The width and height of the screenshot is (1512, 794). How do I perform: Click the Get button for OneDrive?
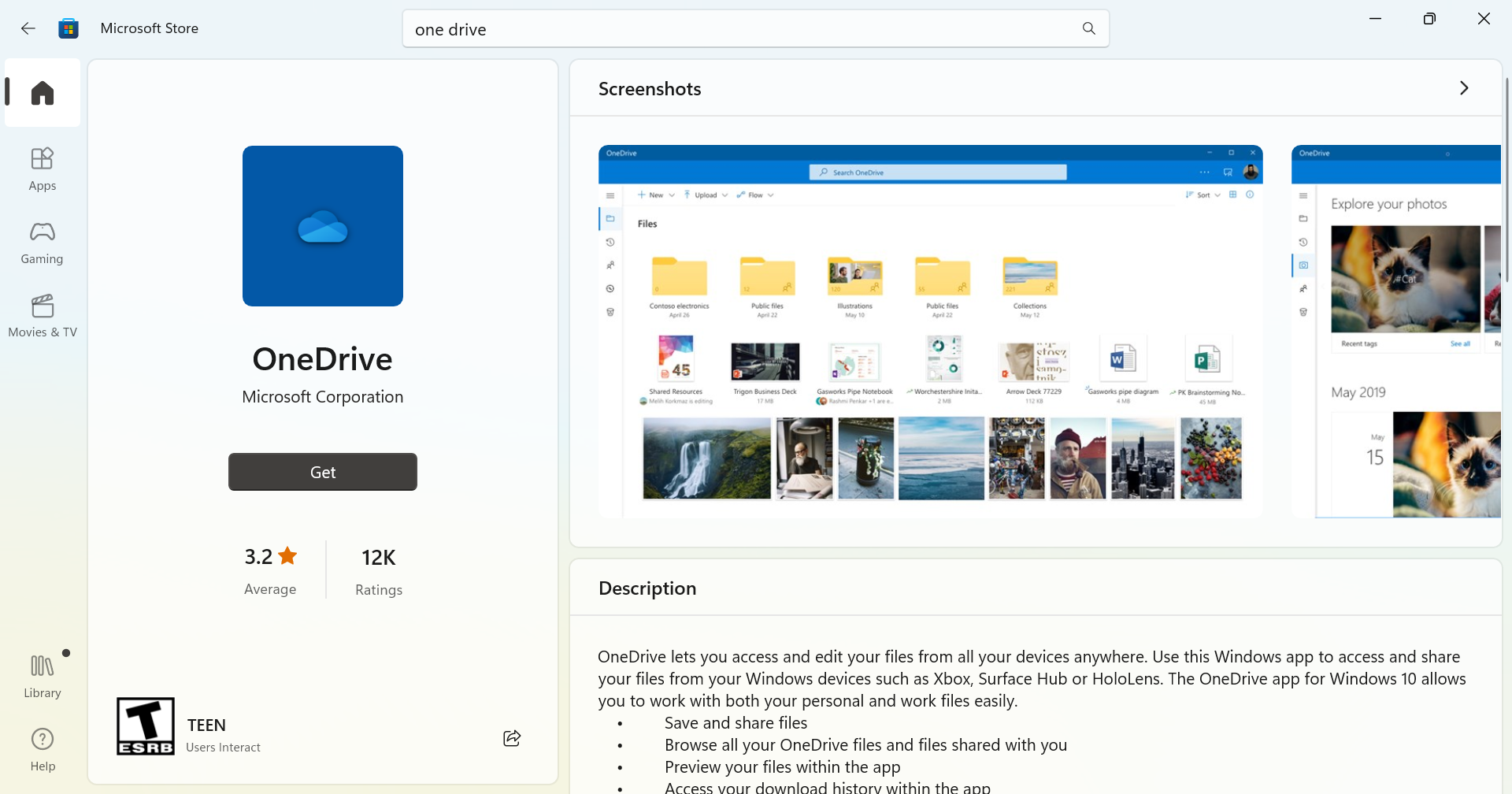click(x=323, y=472)
